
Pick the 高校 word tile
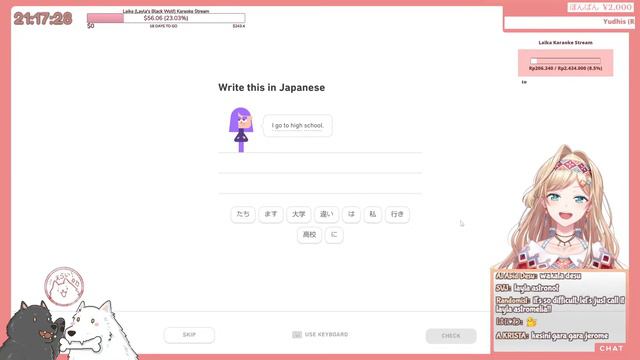pos(309,235)
